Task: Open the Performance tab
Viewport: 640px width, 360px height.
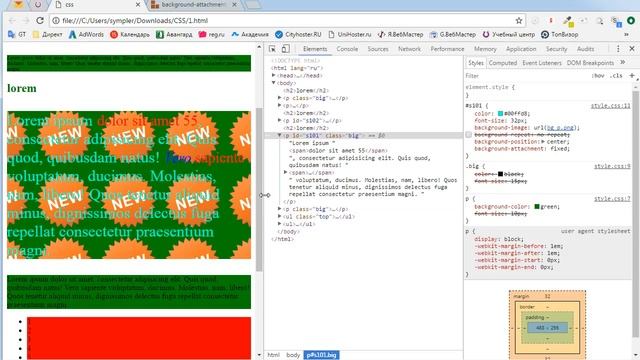Action: (x=447, y=49)
